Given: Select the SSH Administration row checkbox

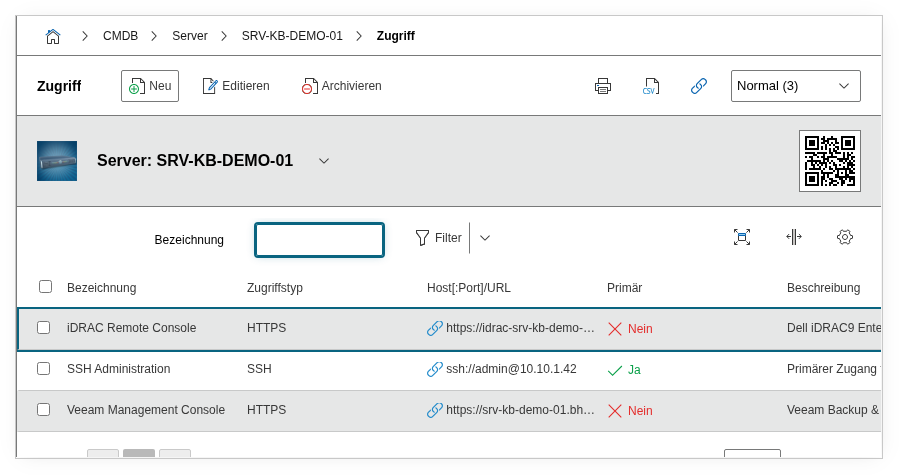Looking at the screenshot, I should pos(44,369).
